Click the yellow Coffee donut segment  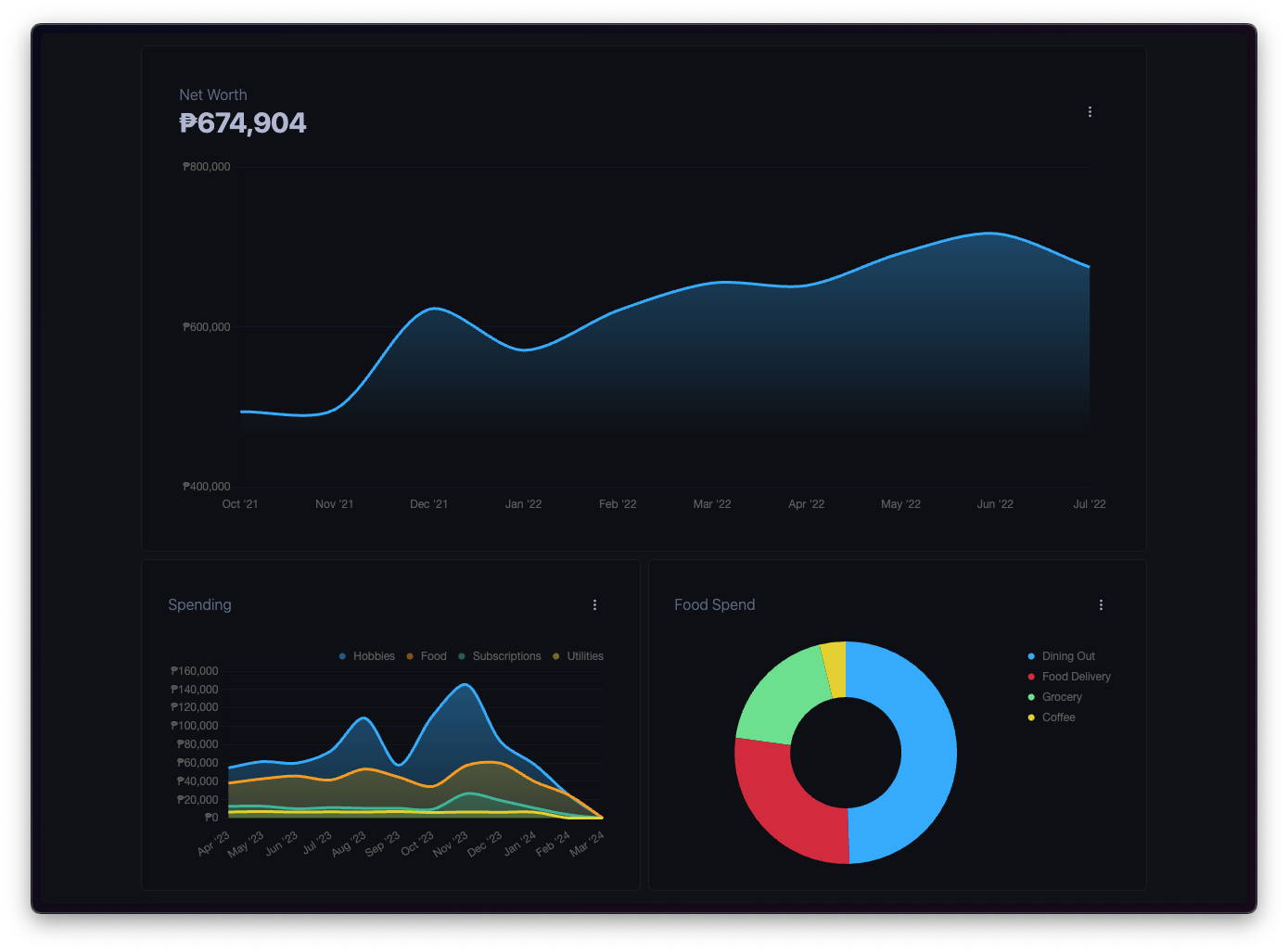point(835,669)
